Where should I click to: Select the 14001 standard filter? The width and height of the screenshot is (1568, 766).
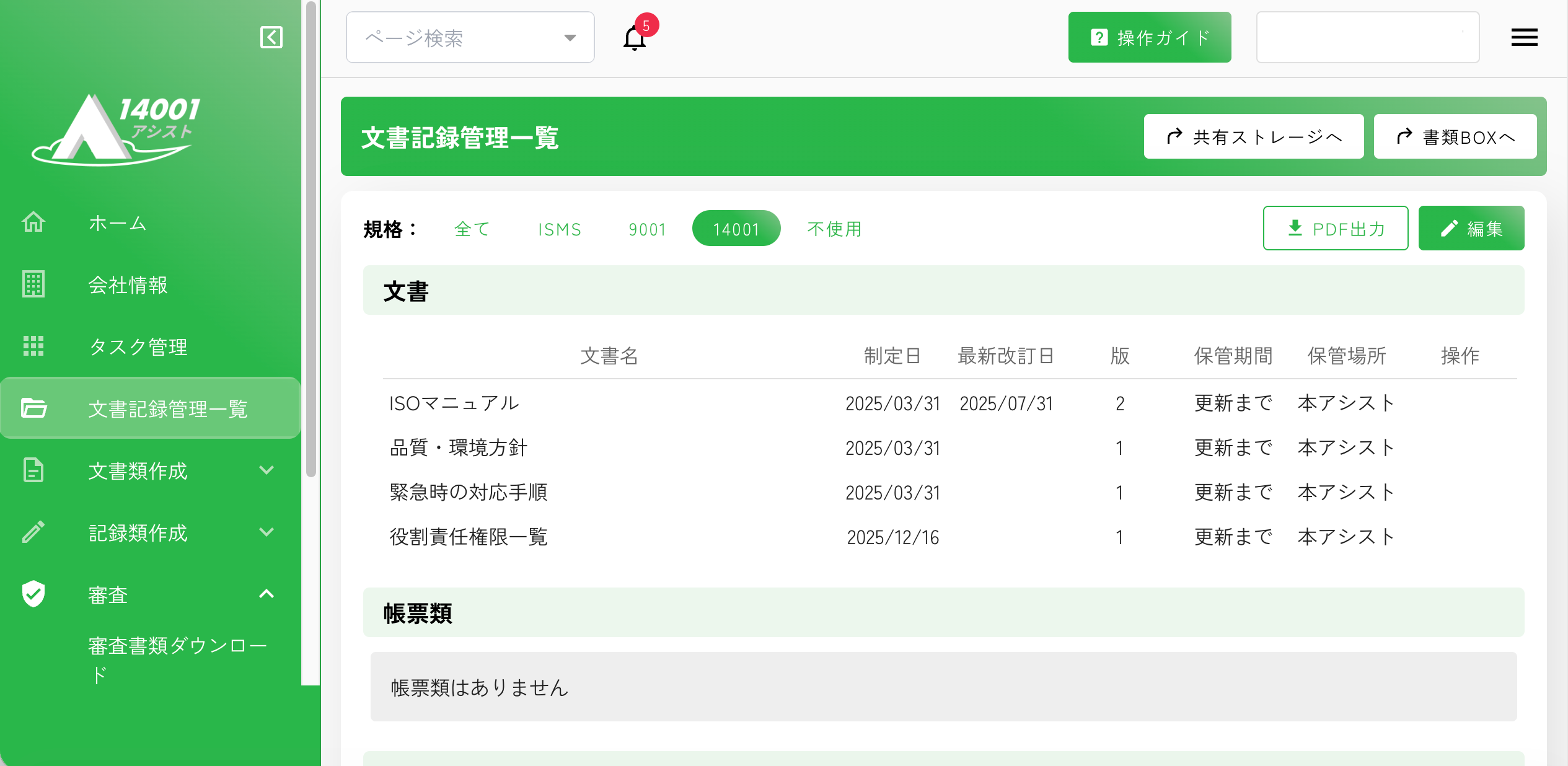(x=736, y=229)
